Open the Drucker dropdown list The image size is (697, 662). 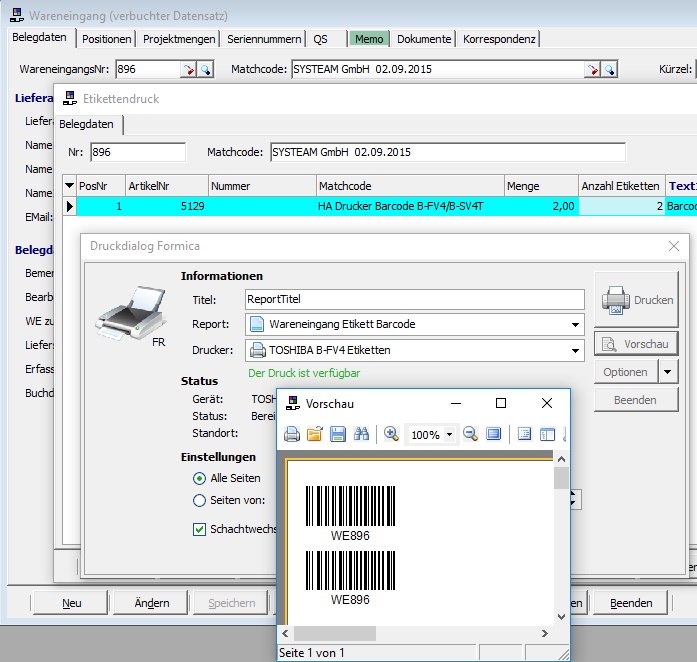click(575, 350)
